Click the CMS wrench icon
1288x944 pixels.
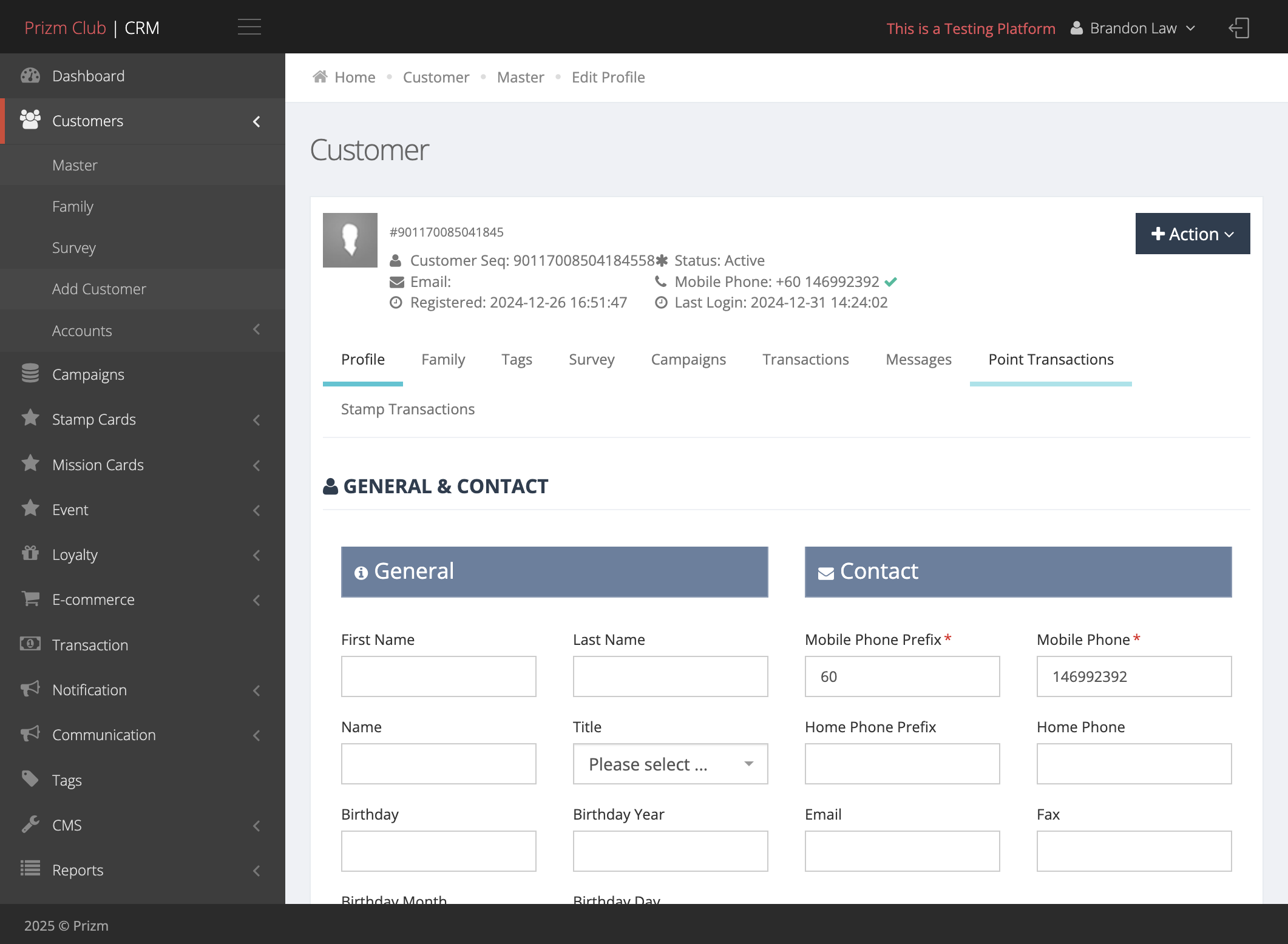click(x=30, y=824)
